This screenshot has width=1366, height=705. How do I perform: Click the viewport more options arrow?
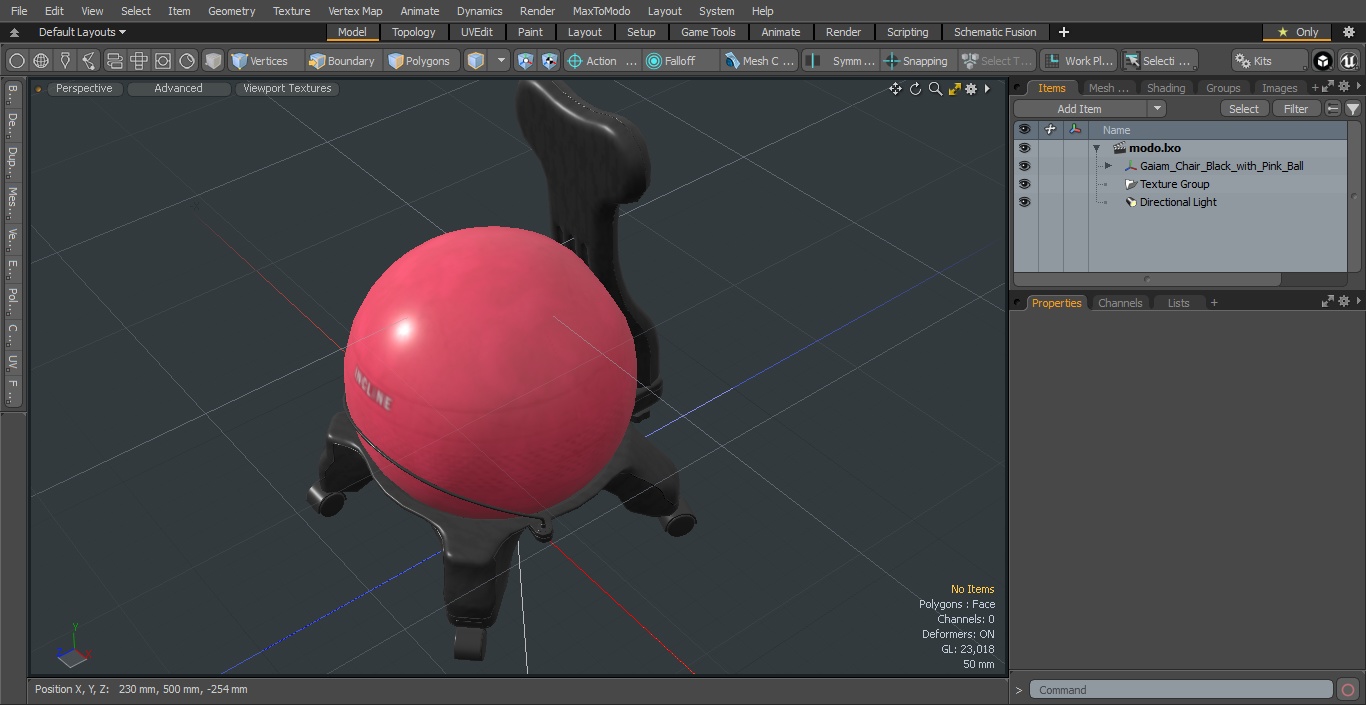pos(987,89)
